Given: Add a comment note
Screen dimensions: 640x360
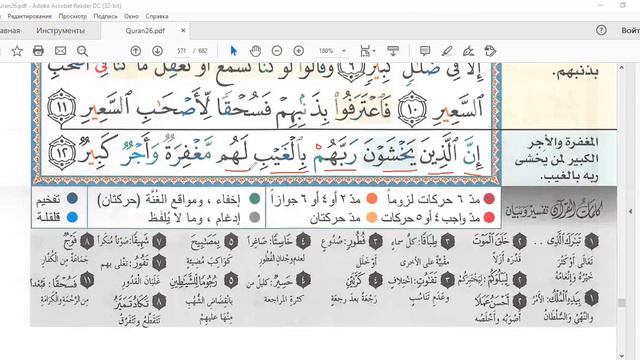Looking at the screenshot, I should click(425, 51).
